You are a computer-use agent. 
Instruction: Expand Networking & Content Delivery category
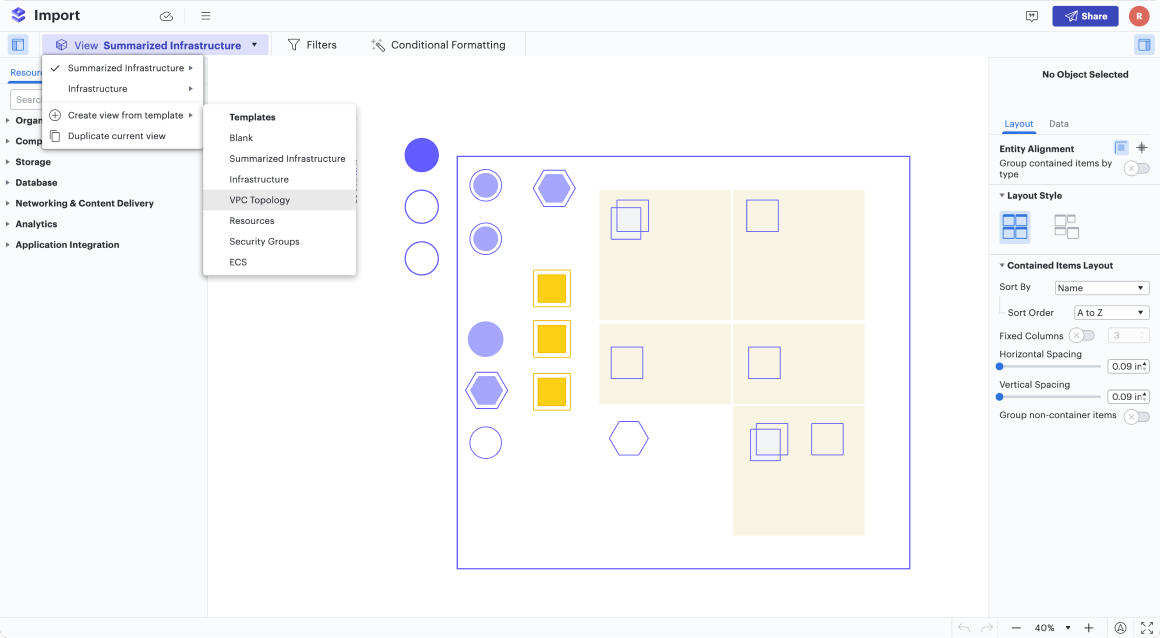(84, 203)
